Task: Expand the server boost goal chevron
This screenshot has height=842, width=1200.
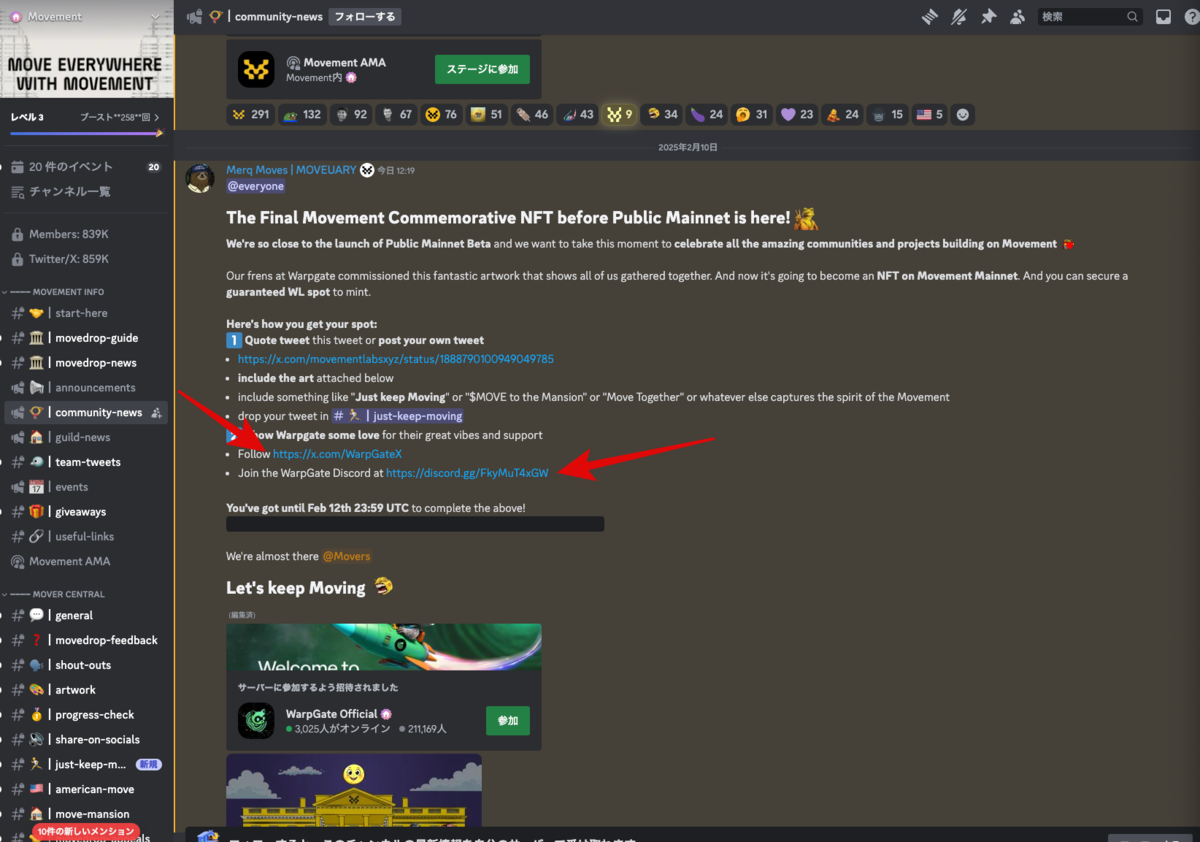Action: (157, 117)
